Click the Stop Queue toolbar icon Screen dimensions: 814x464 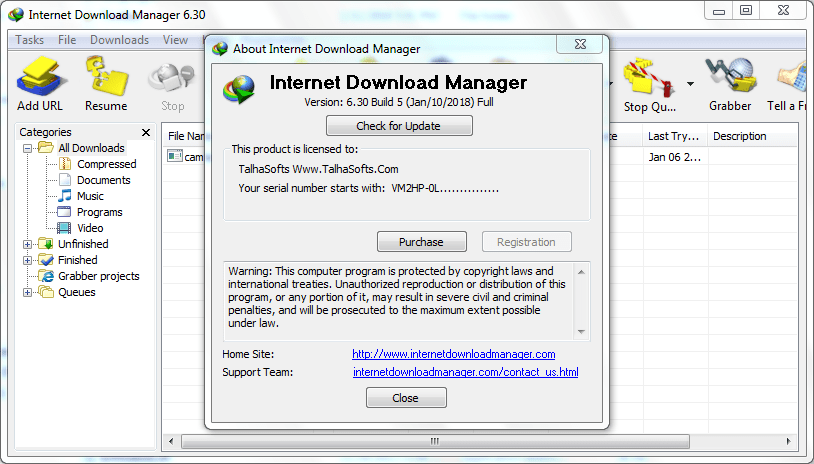point(649,78)
